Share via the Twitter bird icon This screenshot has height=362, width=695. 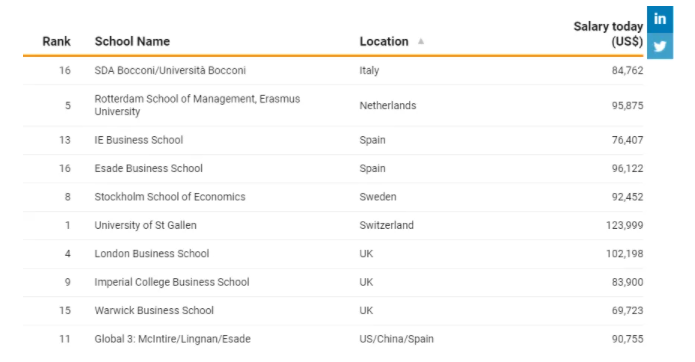(660, 46)
